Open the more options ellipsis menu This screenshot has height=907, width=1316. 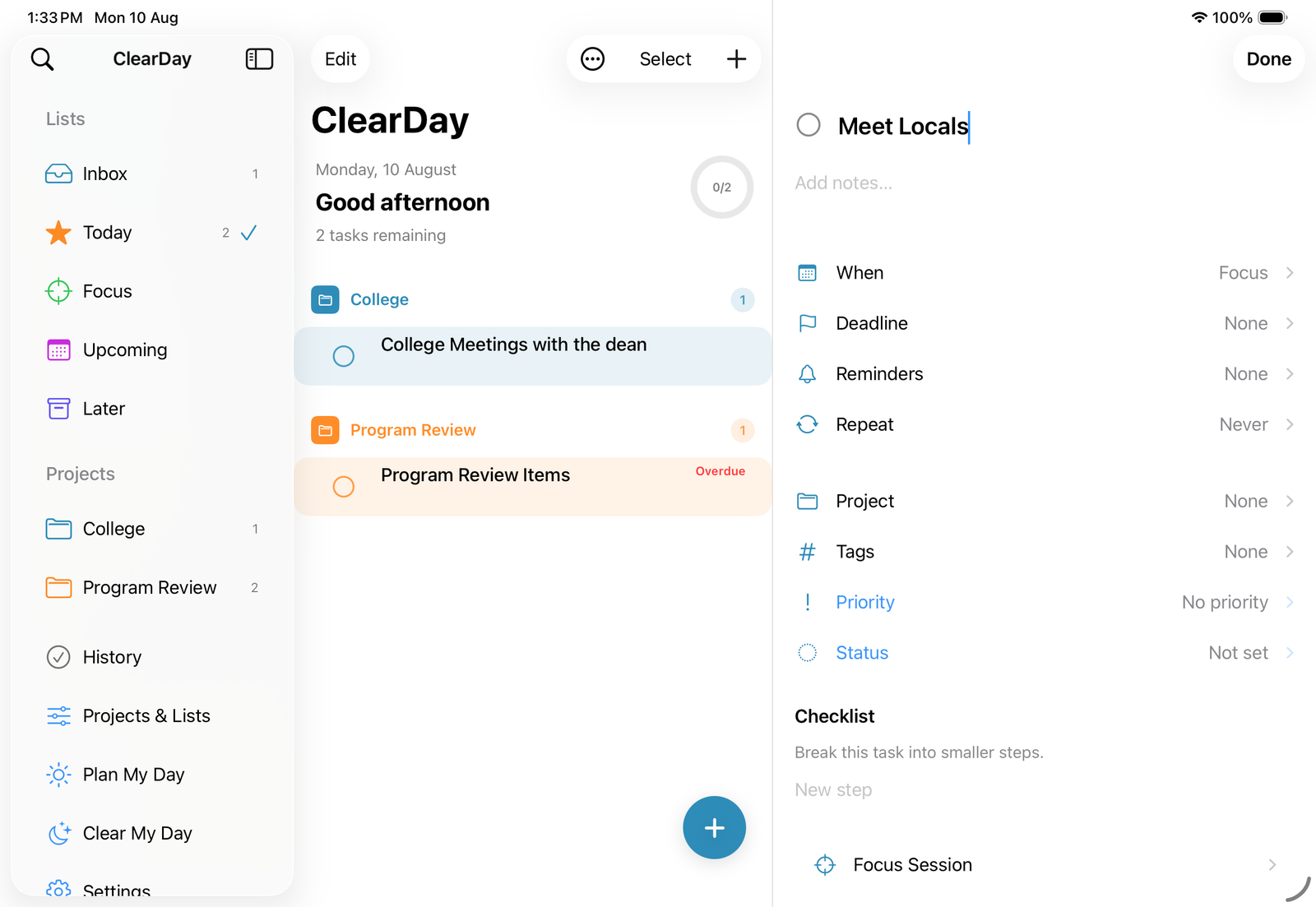(x=592, y=59)
